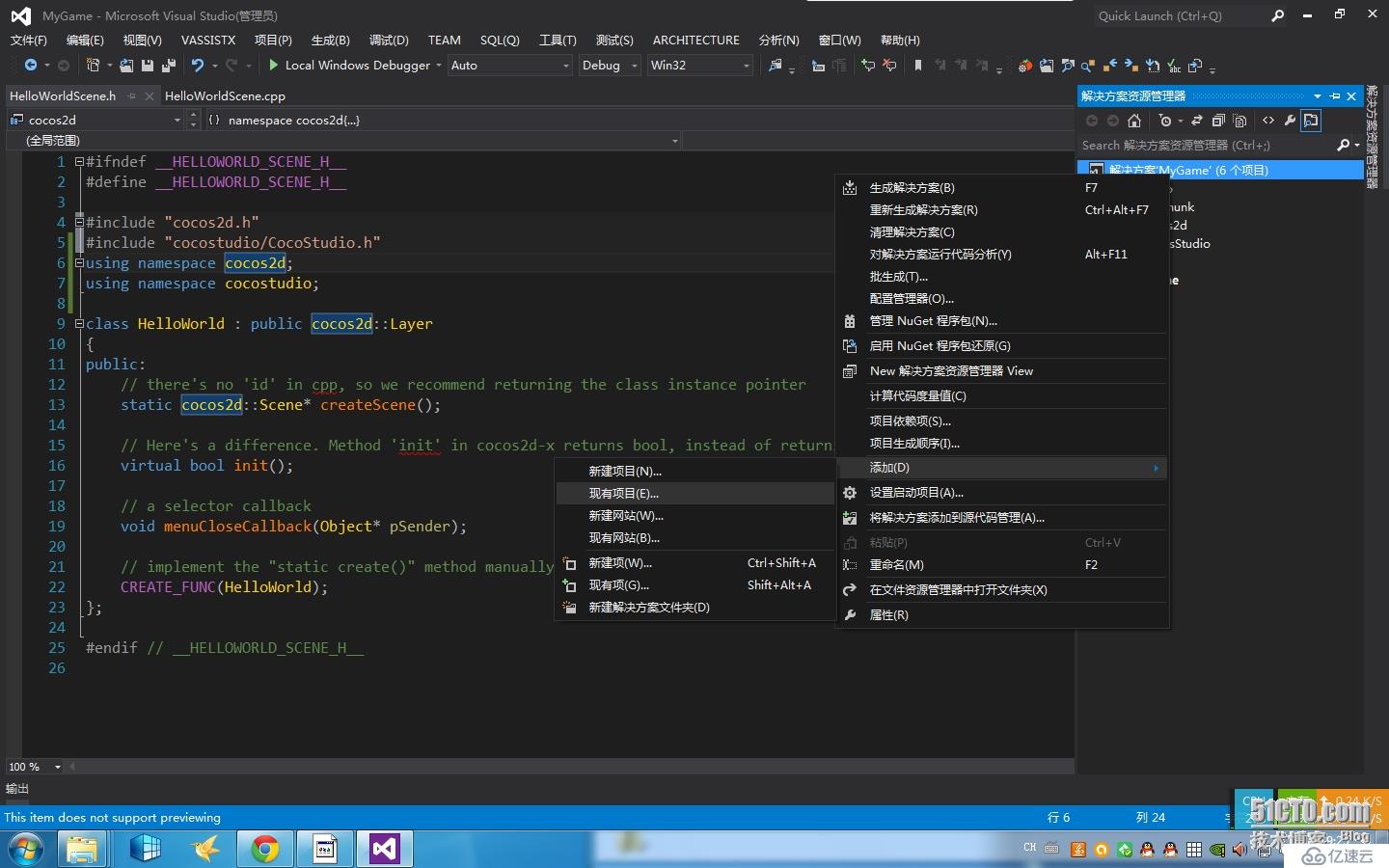Click the Uncomment Selection toolbar icon
This screenshot has width=1389, height=868.
tap(889, 65)
